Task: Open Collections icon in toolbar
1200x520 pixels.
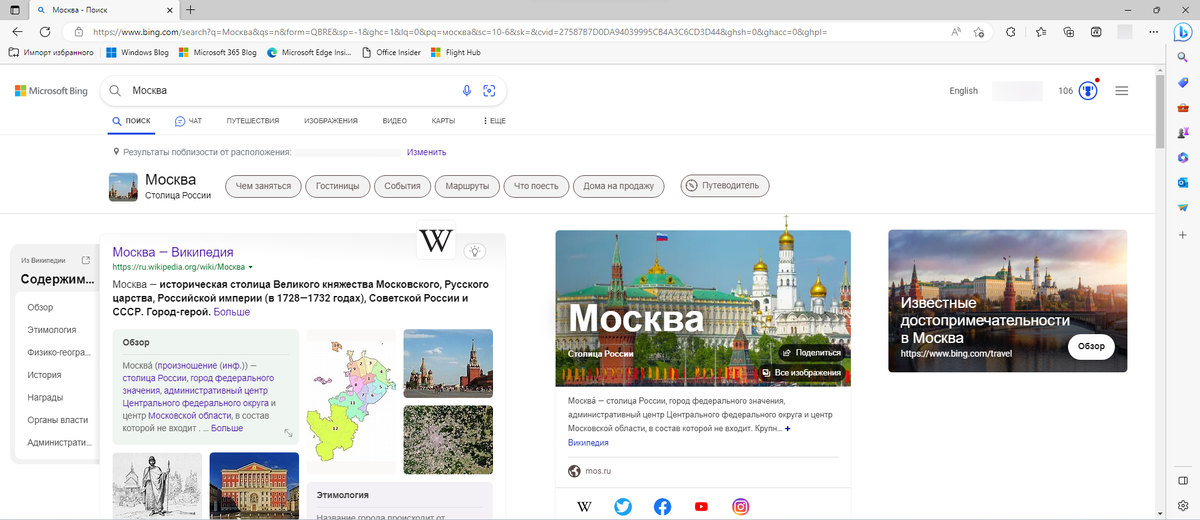Action: coord(1069,32)
